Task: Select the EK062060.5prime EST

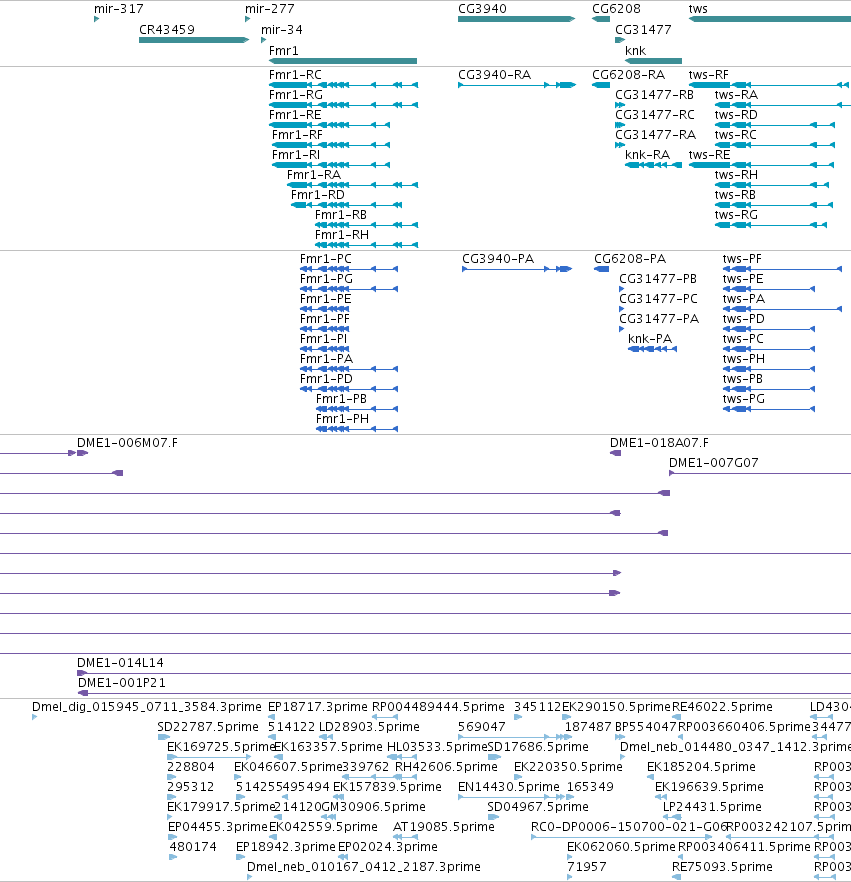Action: (x=569, y=857)
